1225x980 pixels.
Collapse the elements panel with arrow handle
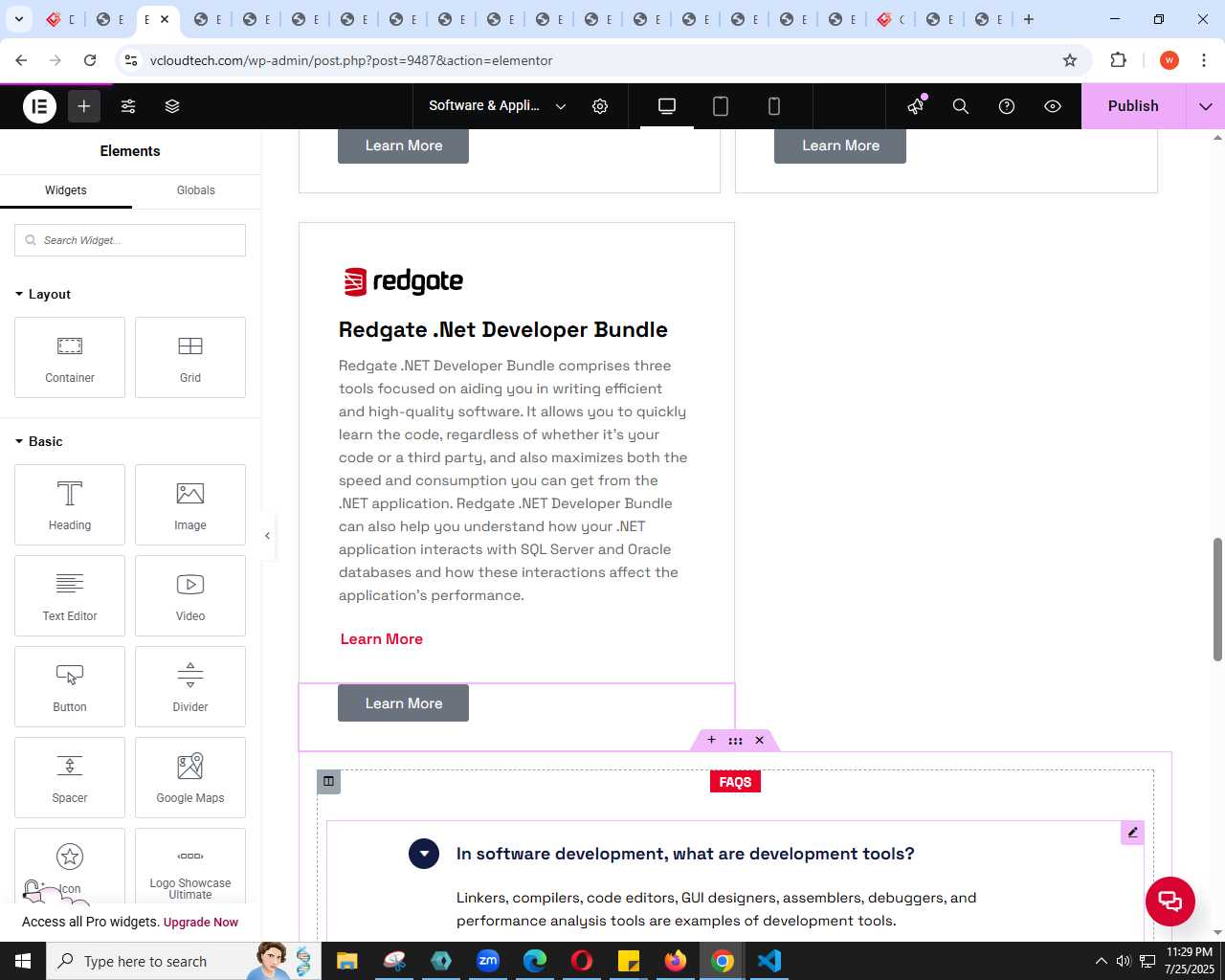[x=268, y=536]
